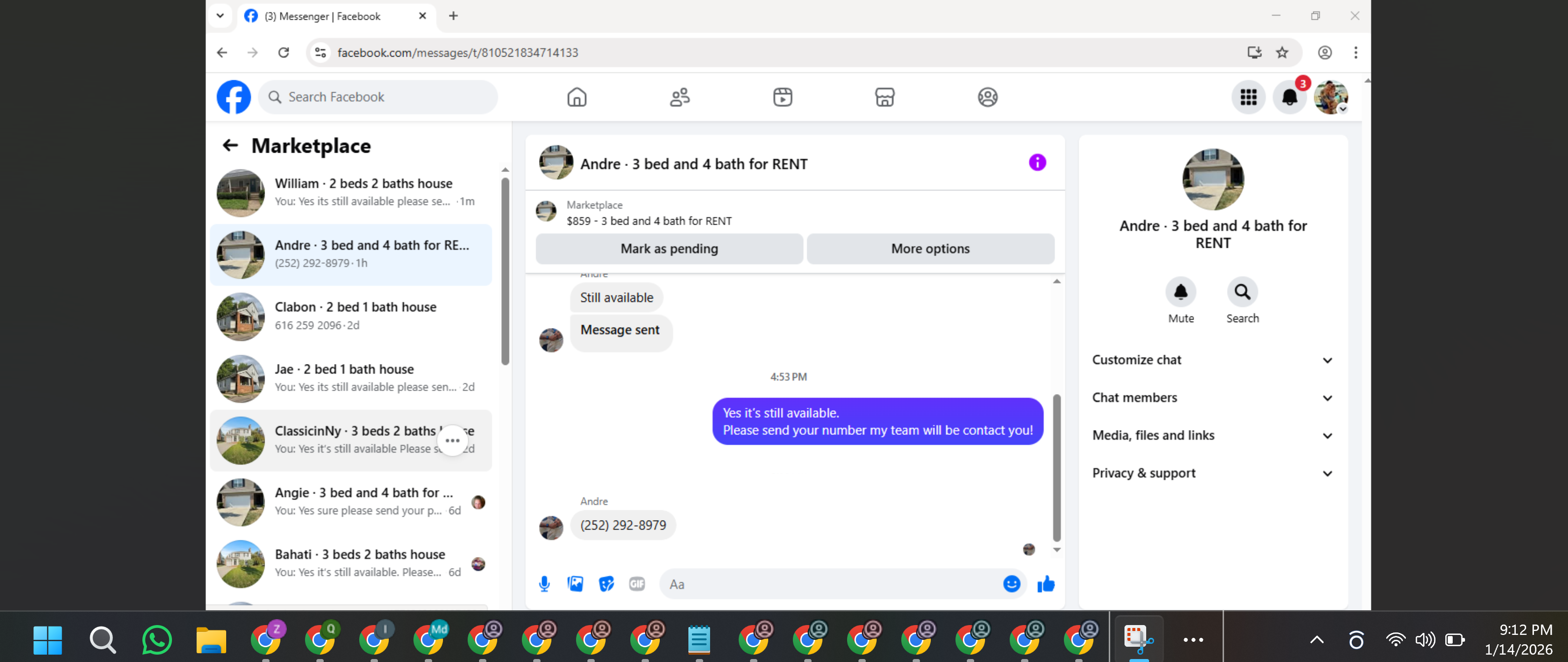Open the sticker picker icon
The image size is (1568, 662).
tap(606, 584)
